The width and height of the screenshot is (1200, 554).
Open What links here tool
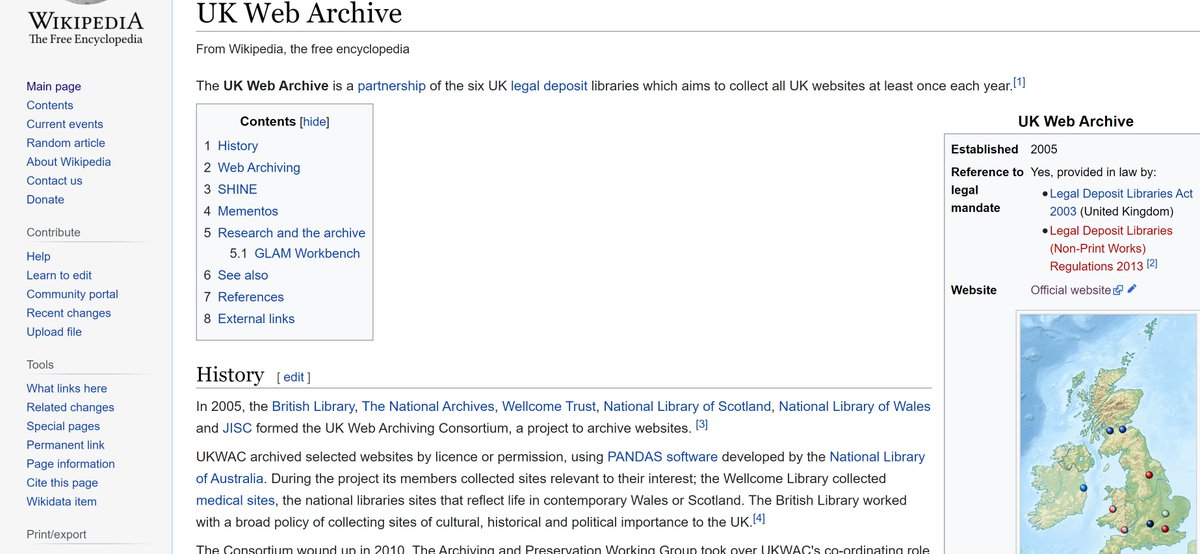[x=67, y=389]
